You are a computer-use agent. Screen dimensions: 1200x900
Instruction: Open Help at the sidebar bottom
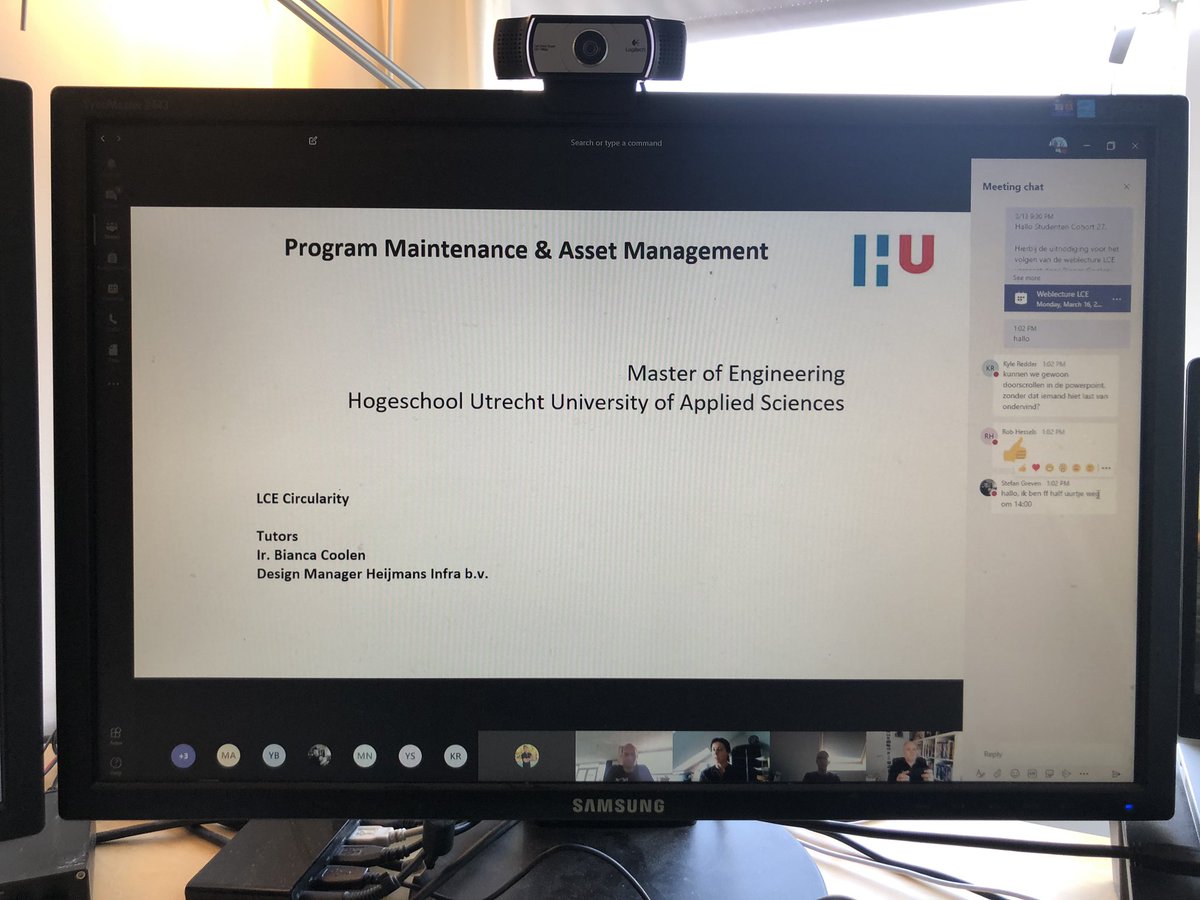click(115, 765)
